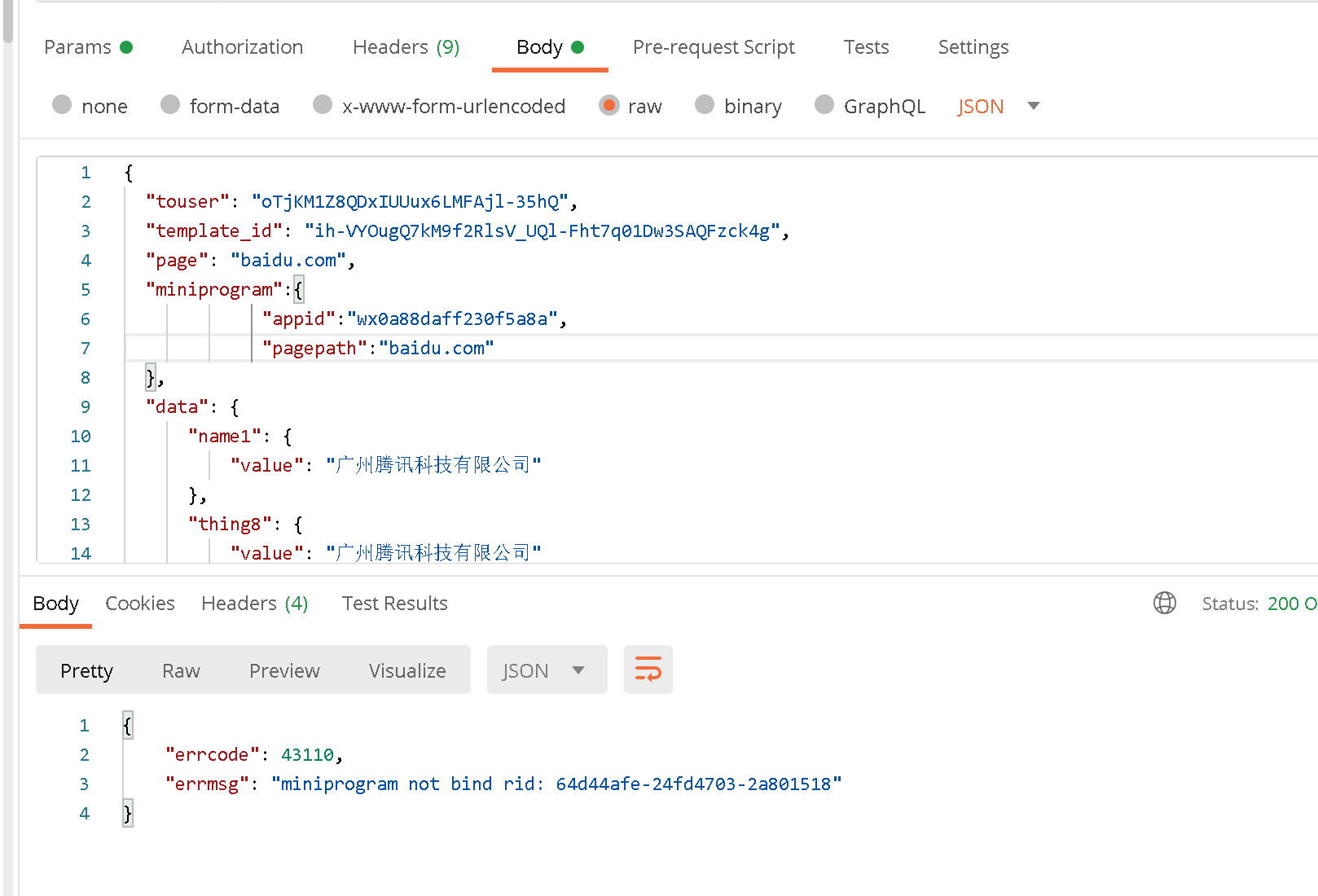Open the request Headers (9) tab

(406, 47)
